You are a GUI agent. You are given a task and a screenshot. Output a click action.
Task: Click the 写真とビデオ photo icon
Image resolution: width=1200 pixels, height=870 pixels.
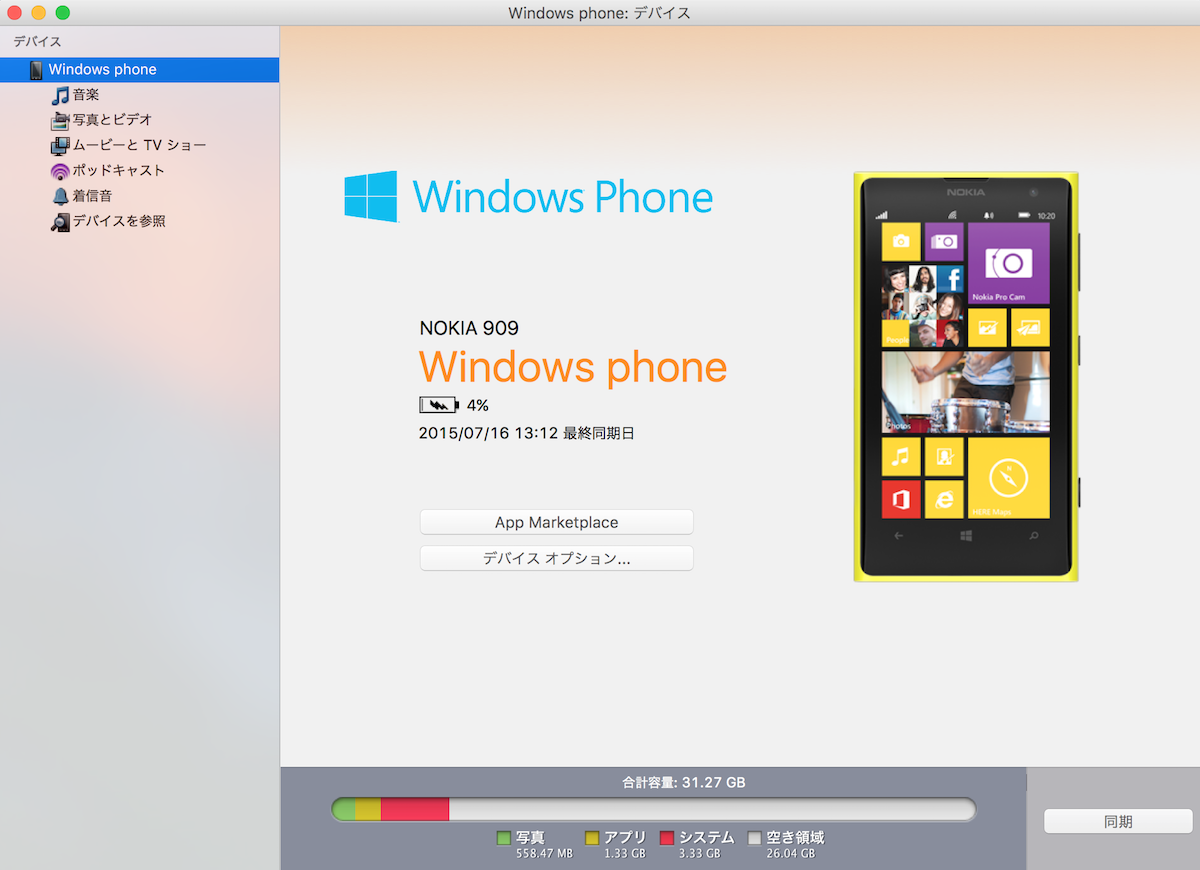point(60,120)
